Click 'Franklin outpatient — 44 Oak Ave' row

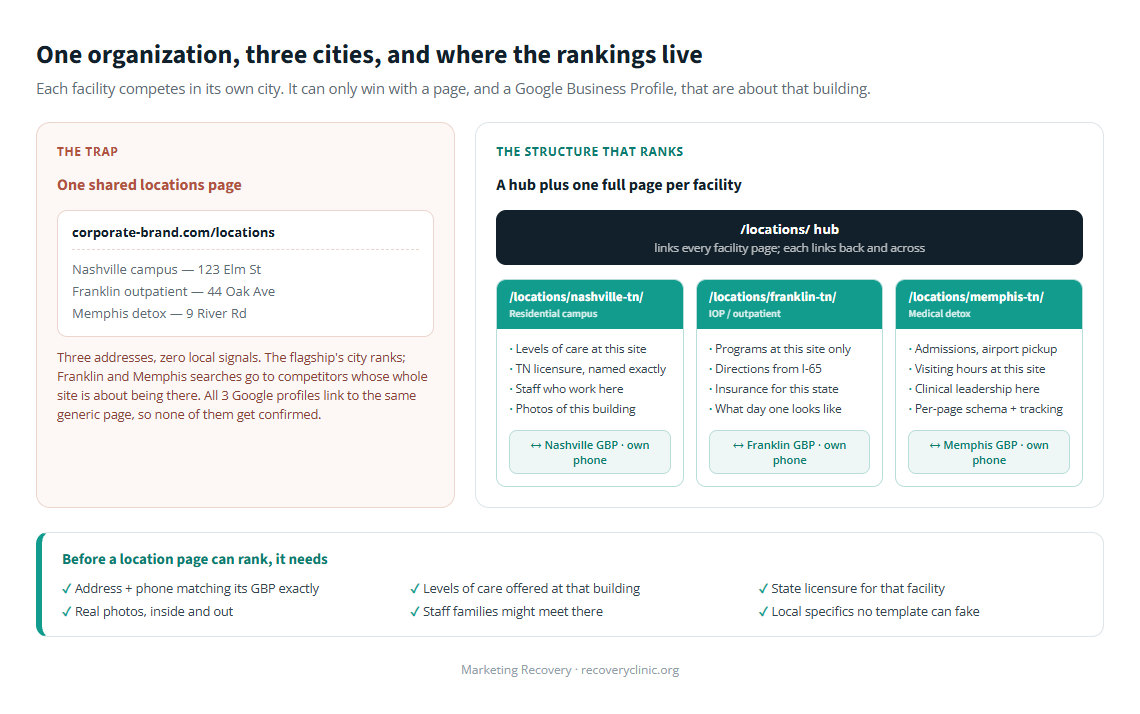click(173, 291)
